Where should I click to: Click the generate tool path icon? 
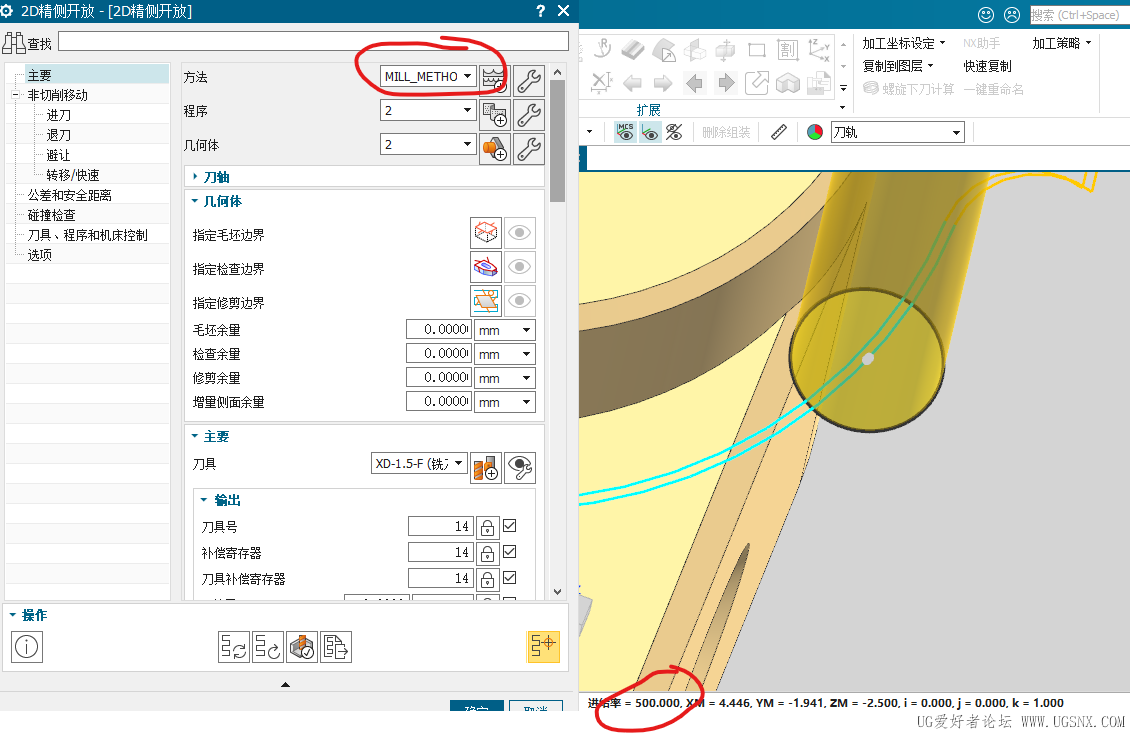(233, 647)
